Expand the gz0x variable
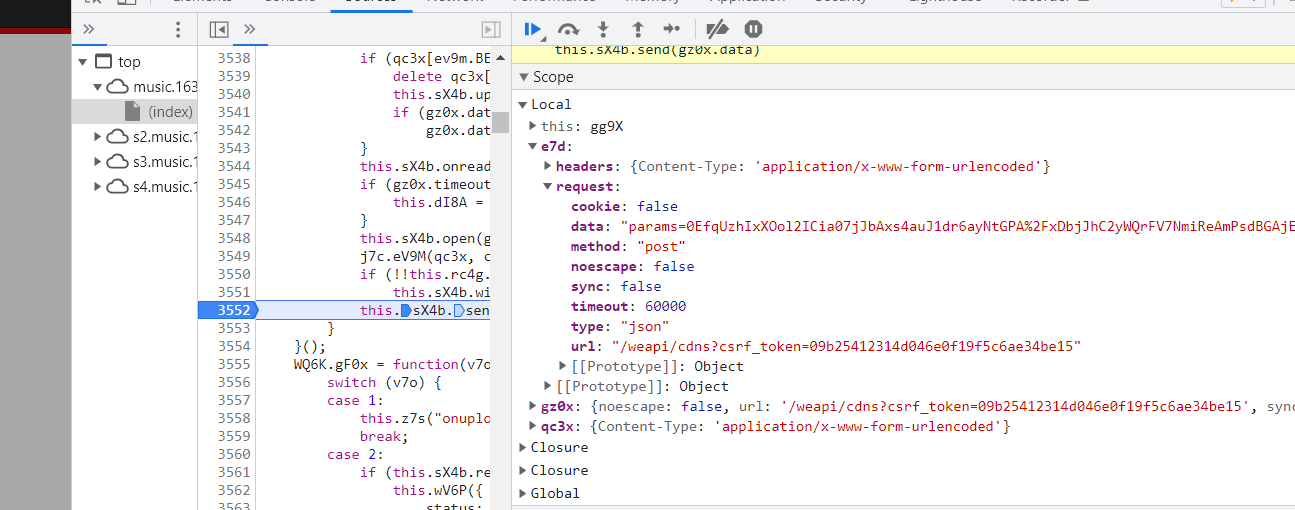Viewport: 1295px width, 510px height. tap(533, 406)
